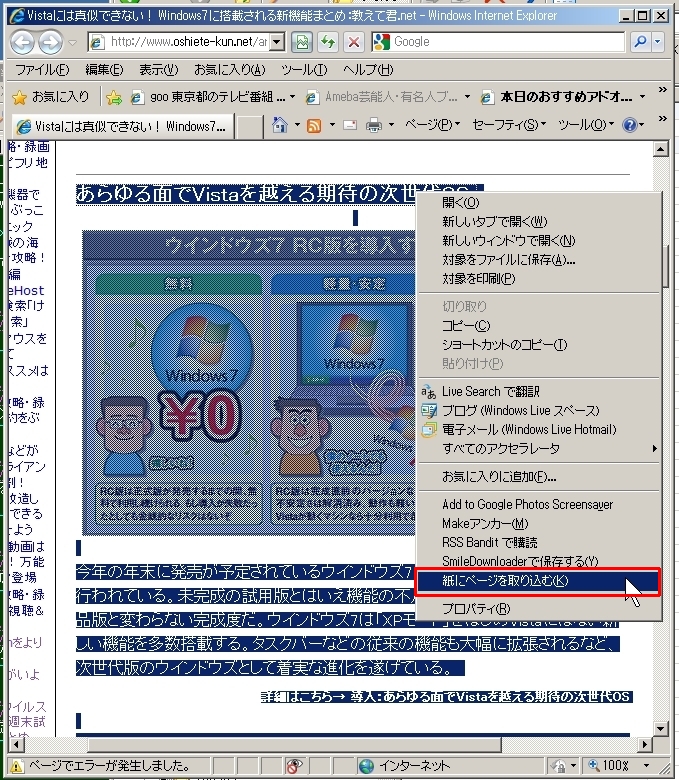Click the RSS feeds icon

pos(314,125)
